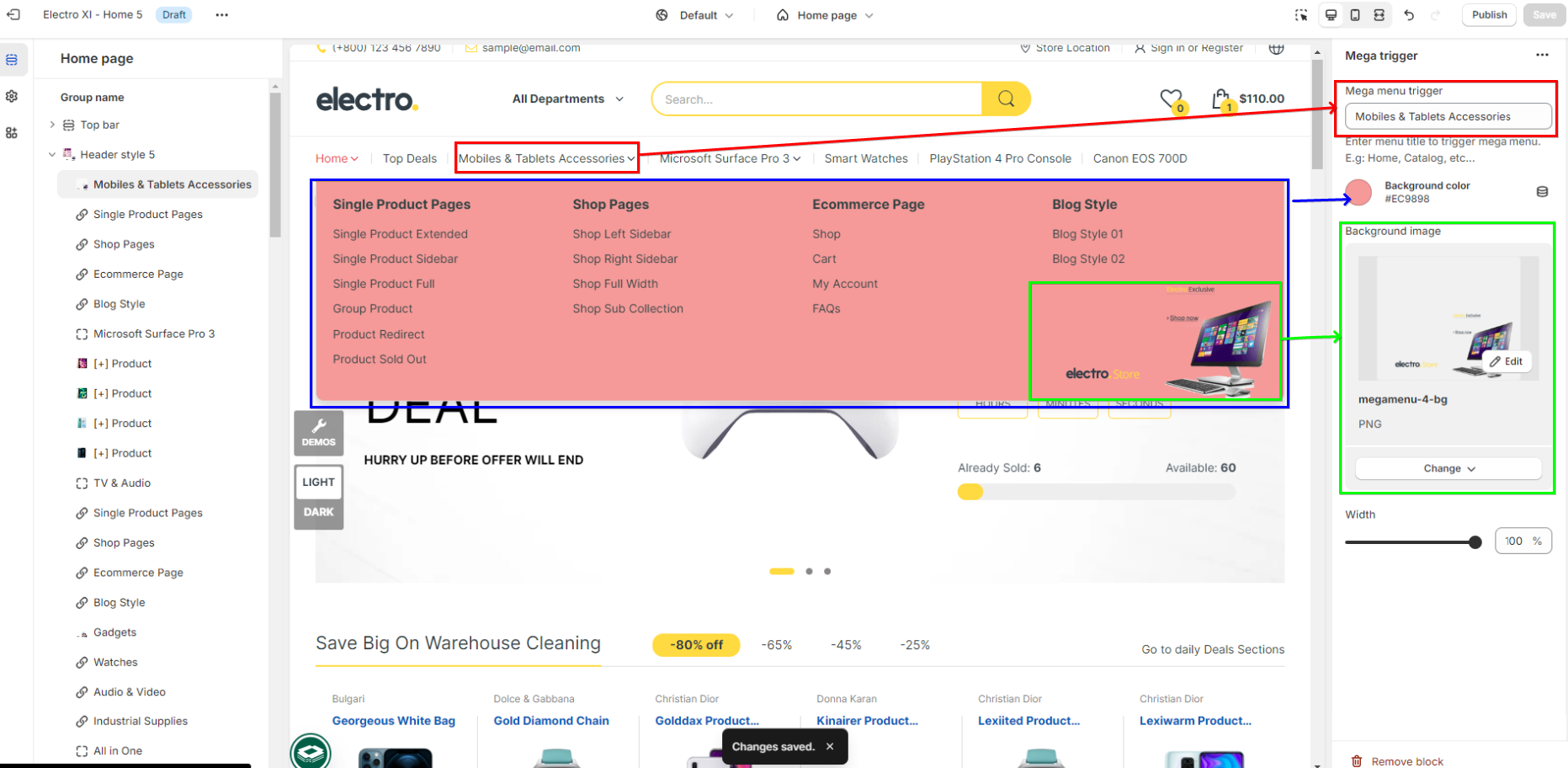
Task: Open Mega trigger options ellipsis
Action: tap(1542, 55)
